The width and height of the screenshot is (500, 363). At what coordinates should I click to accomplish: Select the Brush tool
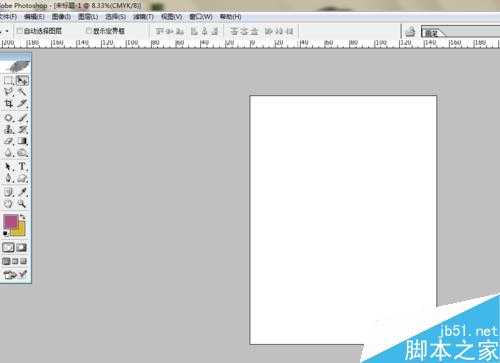point(22,118)
